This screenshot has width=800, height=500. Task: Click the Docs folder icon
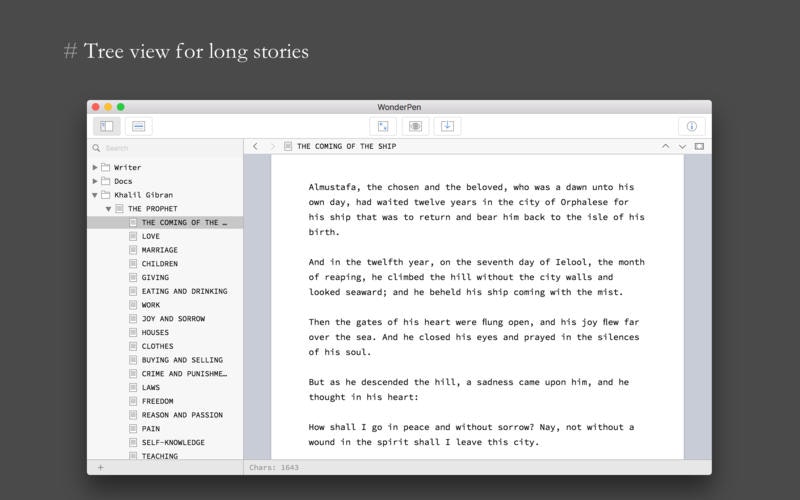pyautogui.click(x=106, y=181)
